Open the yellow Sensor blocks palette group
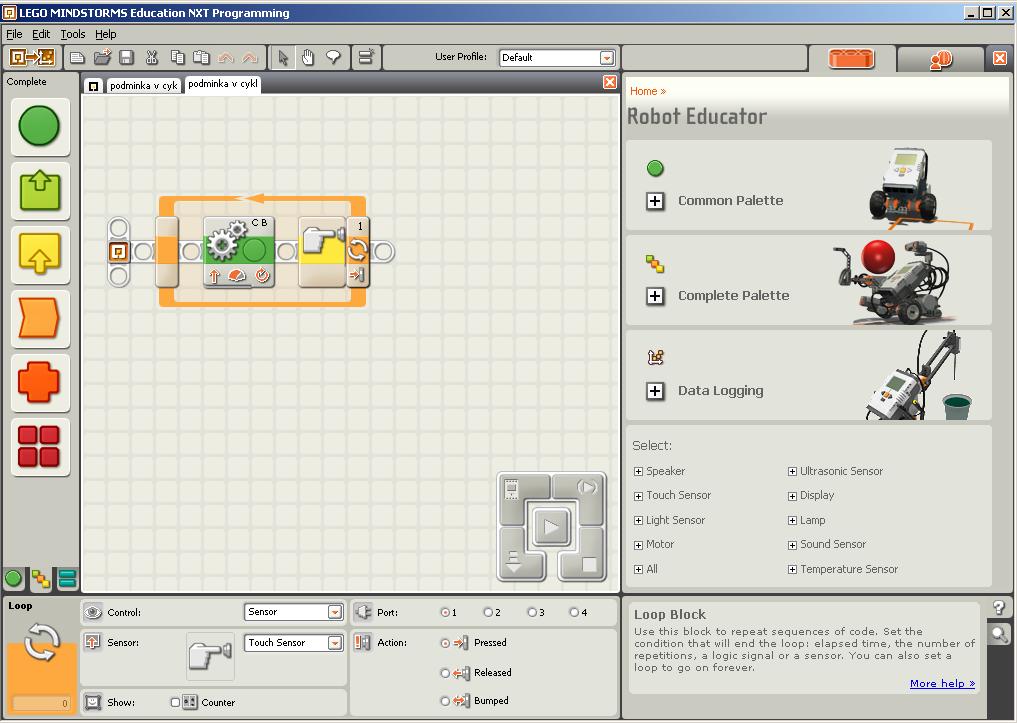Image resolution: width=1017 pixels, height=723 pixels. point(40,255)
